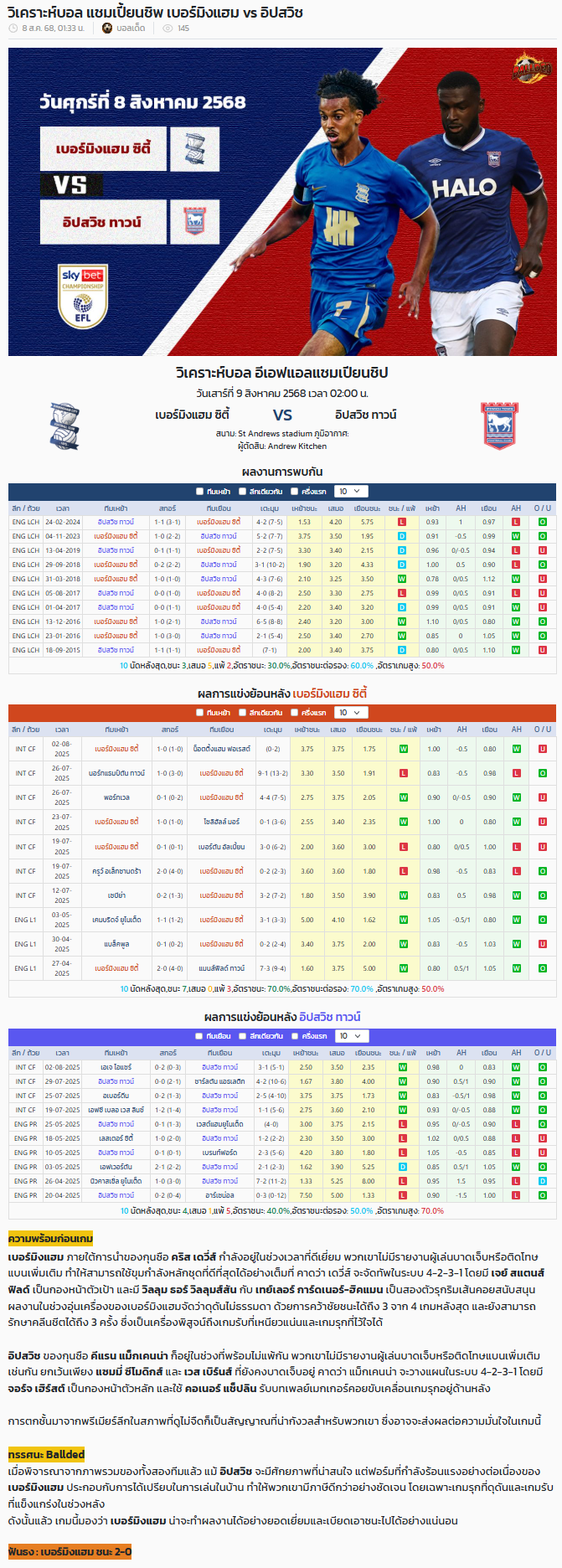Click prediction ฟันธง : เบอร์มิงแฮม ชนะ 2-0

[70, 1551]
